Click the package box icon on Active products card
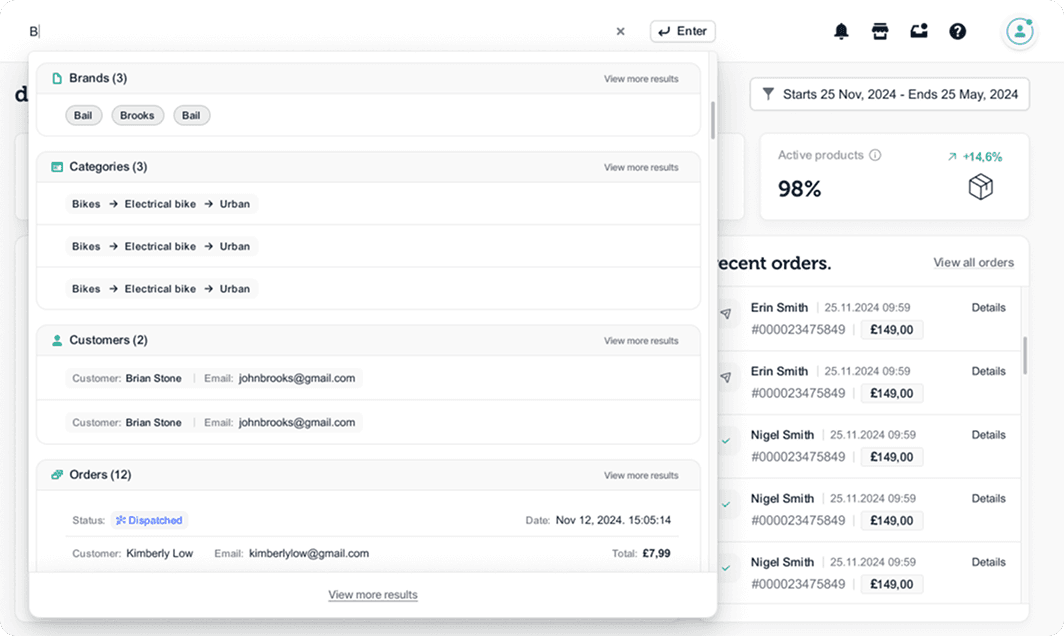 point(980,187)
